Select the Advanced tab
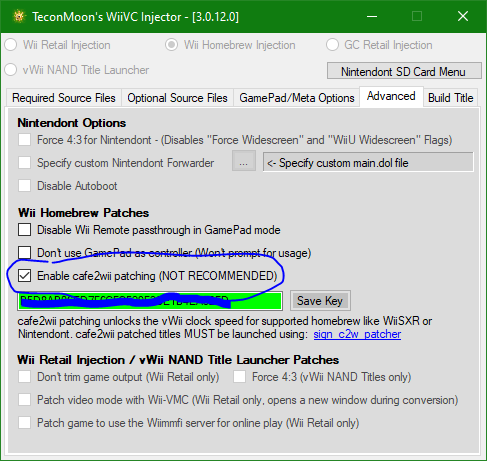Screen dimensions: 487x461 coord(391,96)
